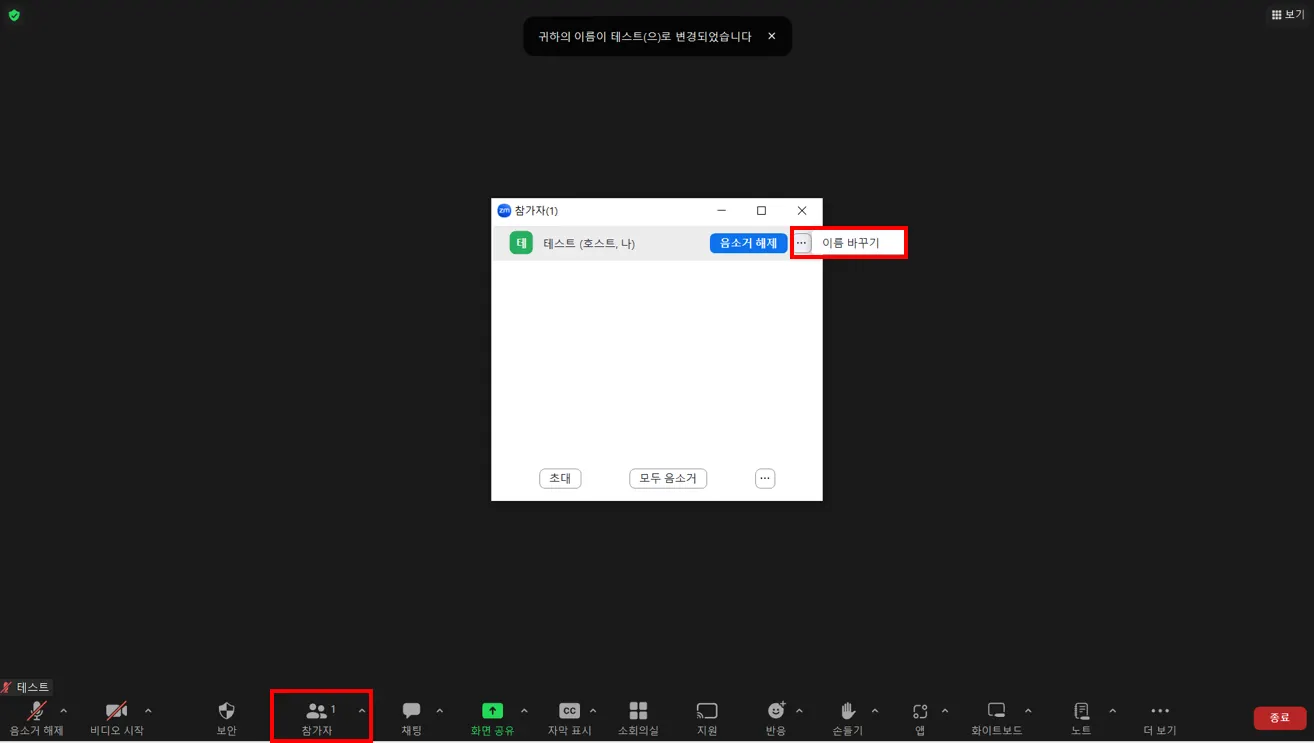Click the 참가자(1) window title
This screenshot has height=743, width=1314.
[536, 211]
